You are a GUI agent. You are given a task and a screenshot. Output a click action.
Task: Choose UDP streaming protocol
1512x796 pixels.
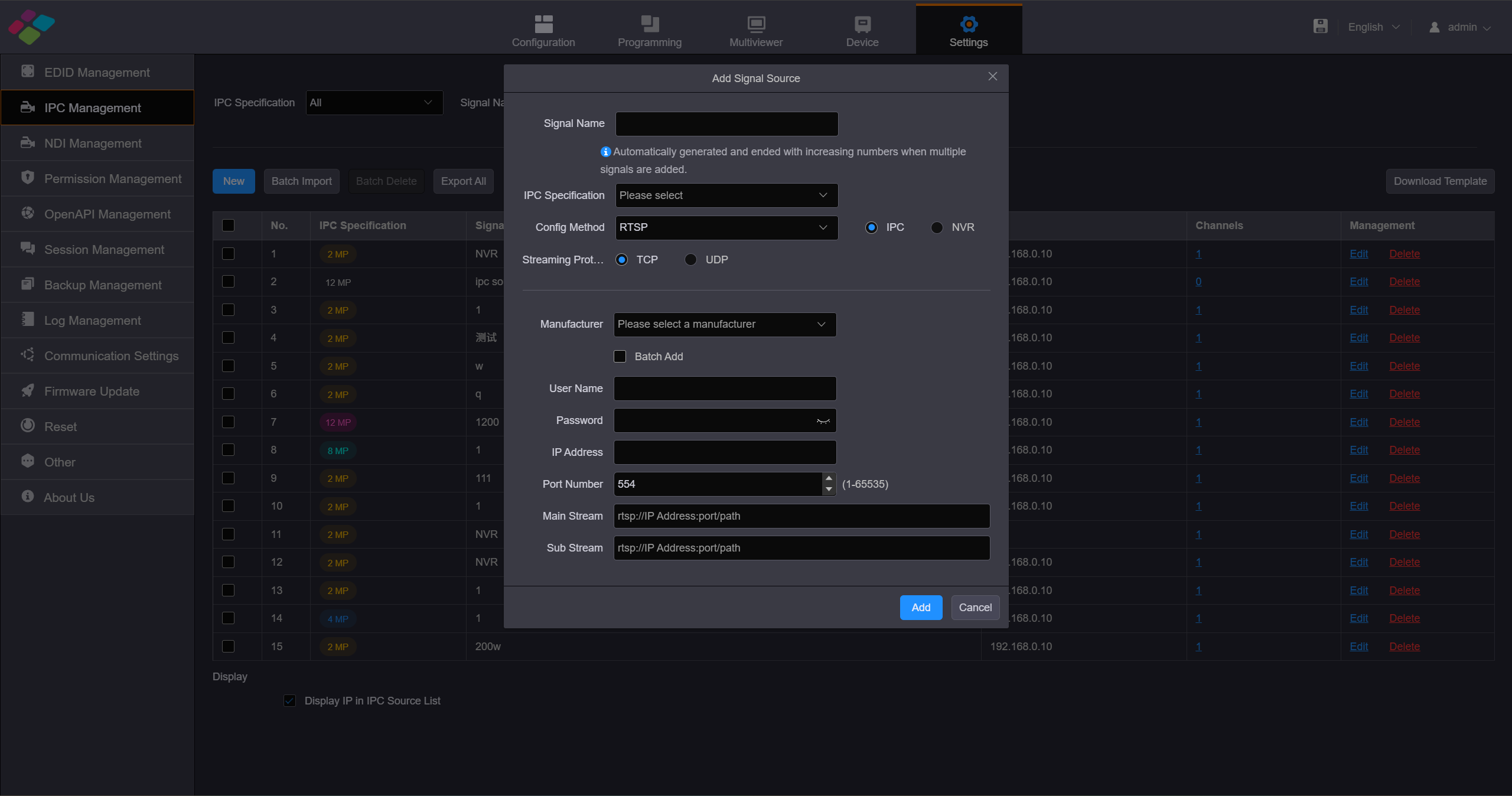[x=690, y=259]
